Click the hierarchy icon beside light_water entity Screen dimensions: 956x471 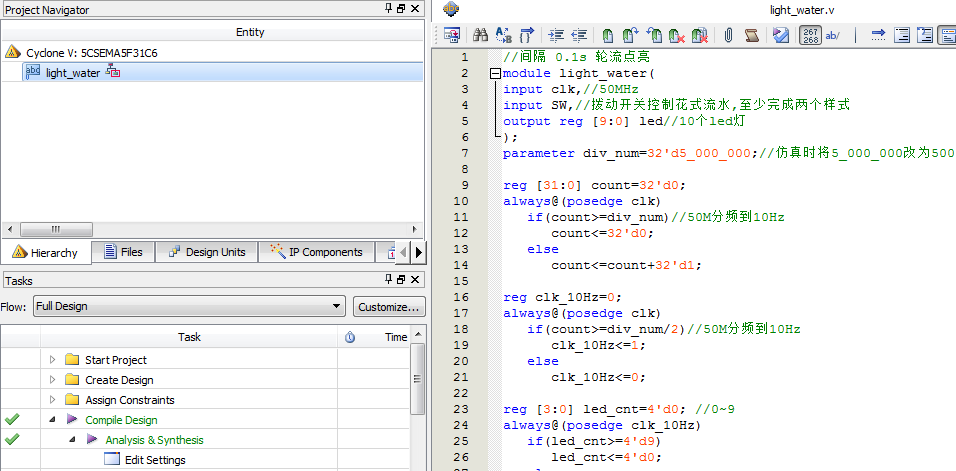pos(113,73)
